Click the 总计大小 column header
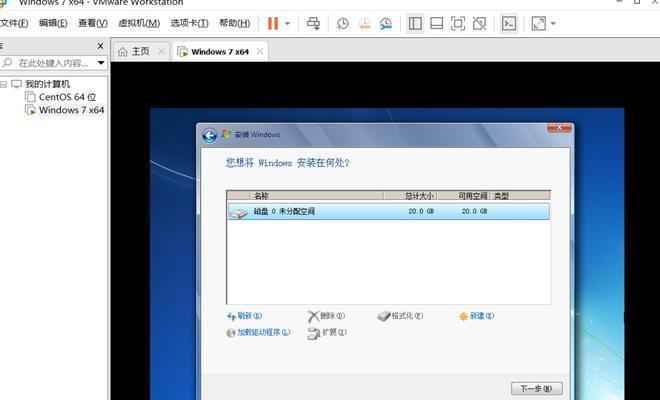Image resolution: width=660 pixels, height=400 pixels. [410, 196]
